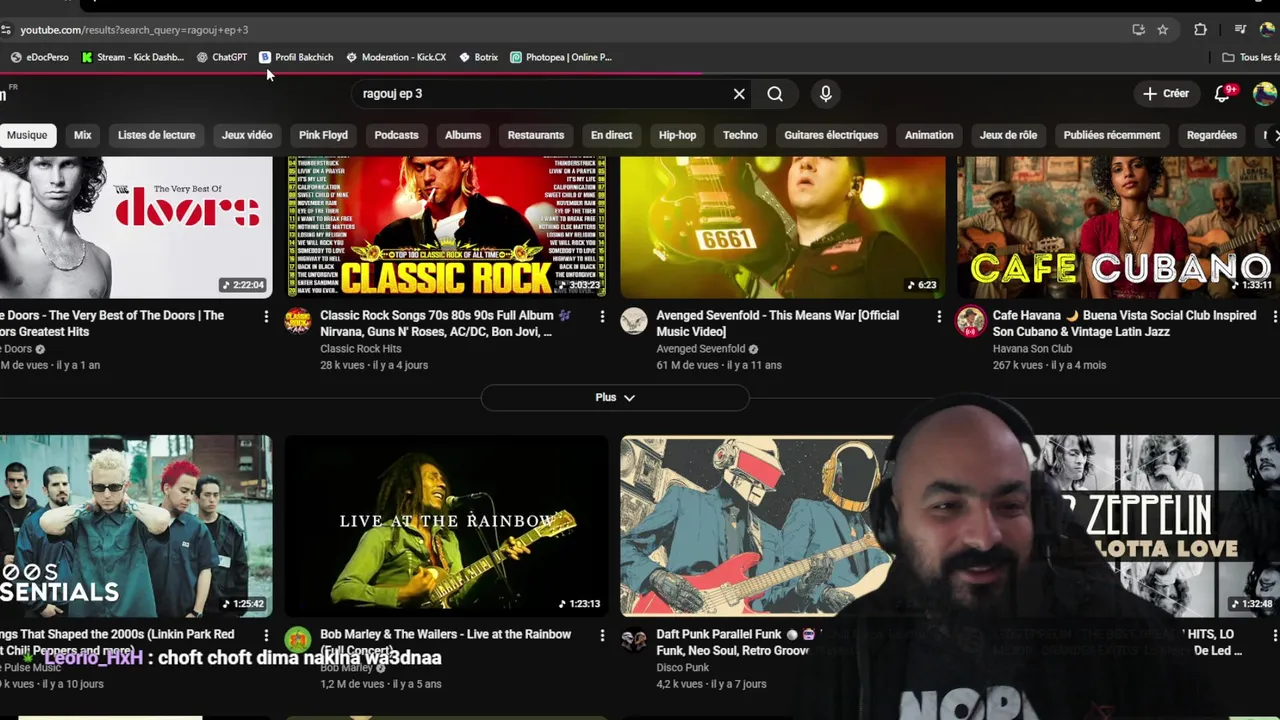
Task: Open the Bob Marley channel avatar
Action: (298, 639)
